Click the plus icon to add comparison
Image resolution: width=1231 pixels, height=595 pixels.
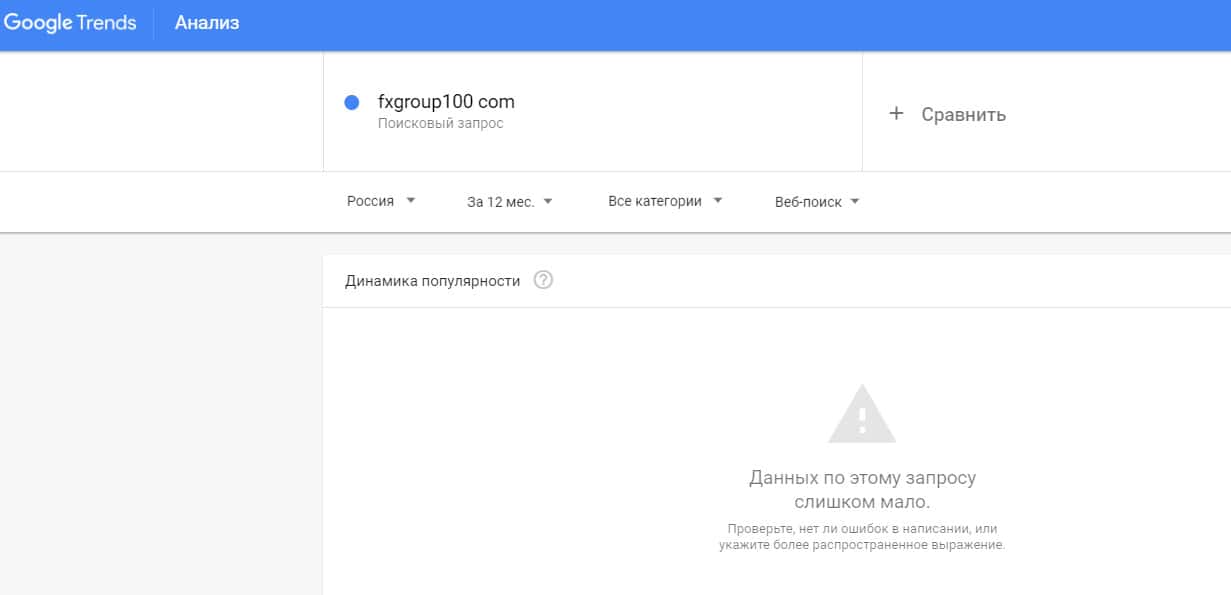coord(896,114)
